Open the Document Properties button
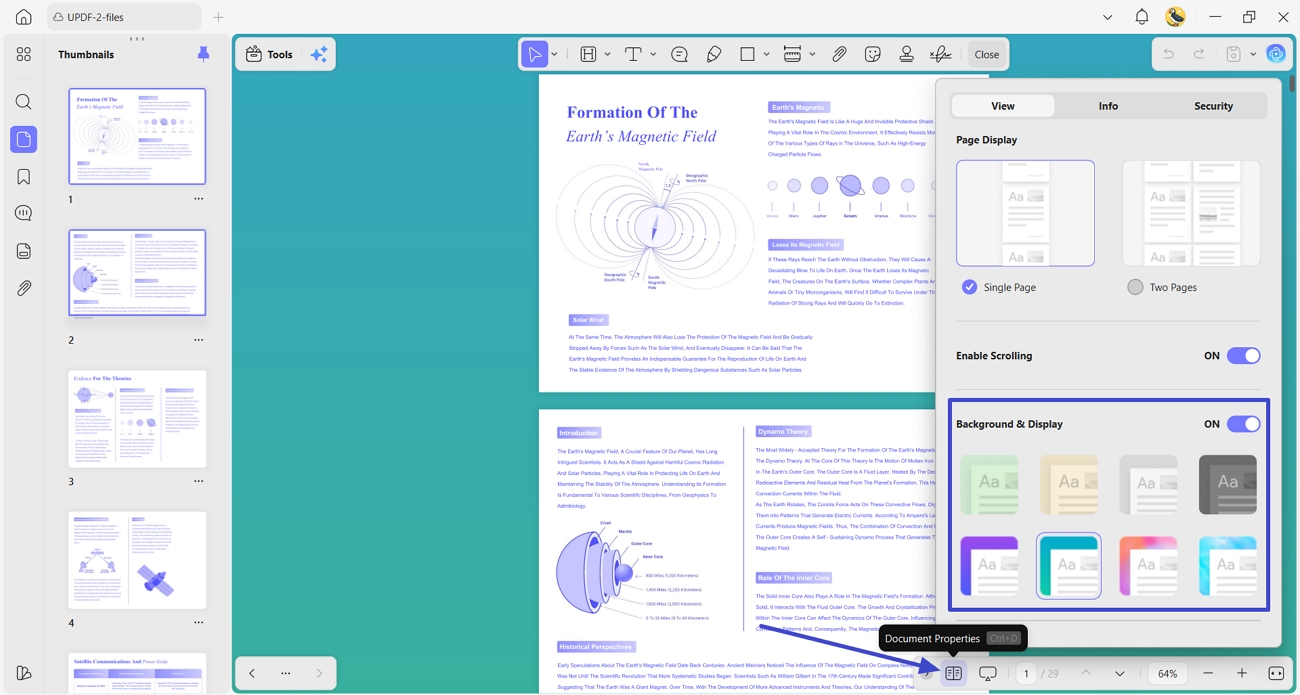 954,674
